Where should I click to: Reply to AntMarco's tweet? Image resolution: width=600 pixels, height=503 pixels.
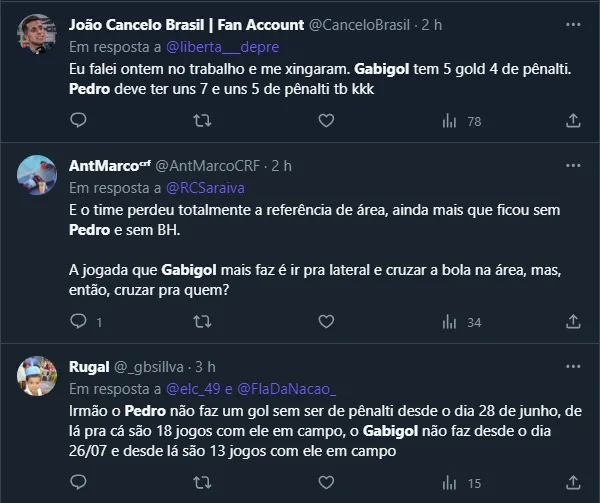tap(80, 322)
